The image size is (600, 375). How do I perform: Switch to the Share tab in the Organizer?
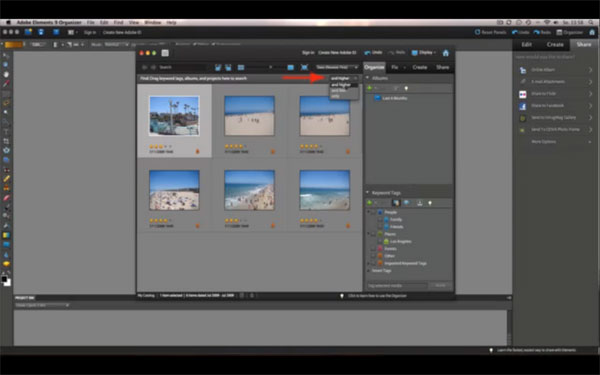pyautogui.click(x=442, y=67)
